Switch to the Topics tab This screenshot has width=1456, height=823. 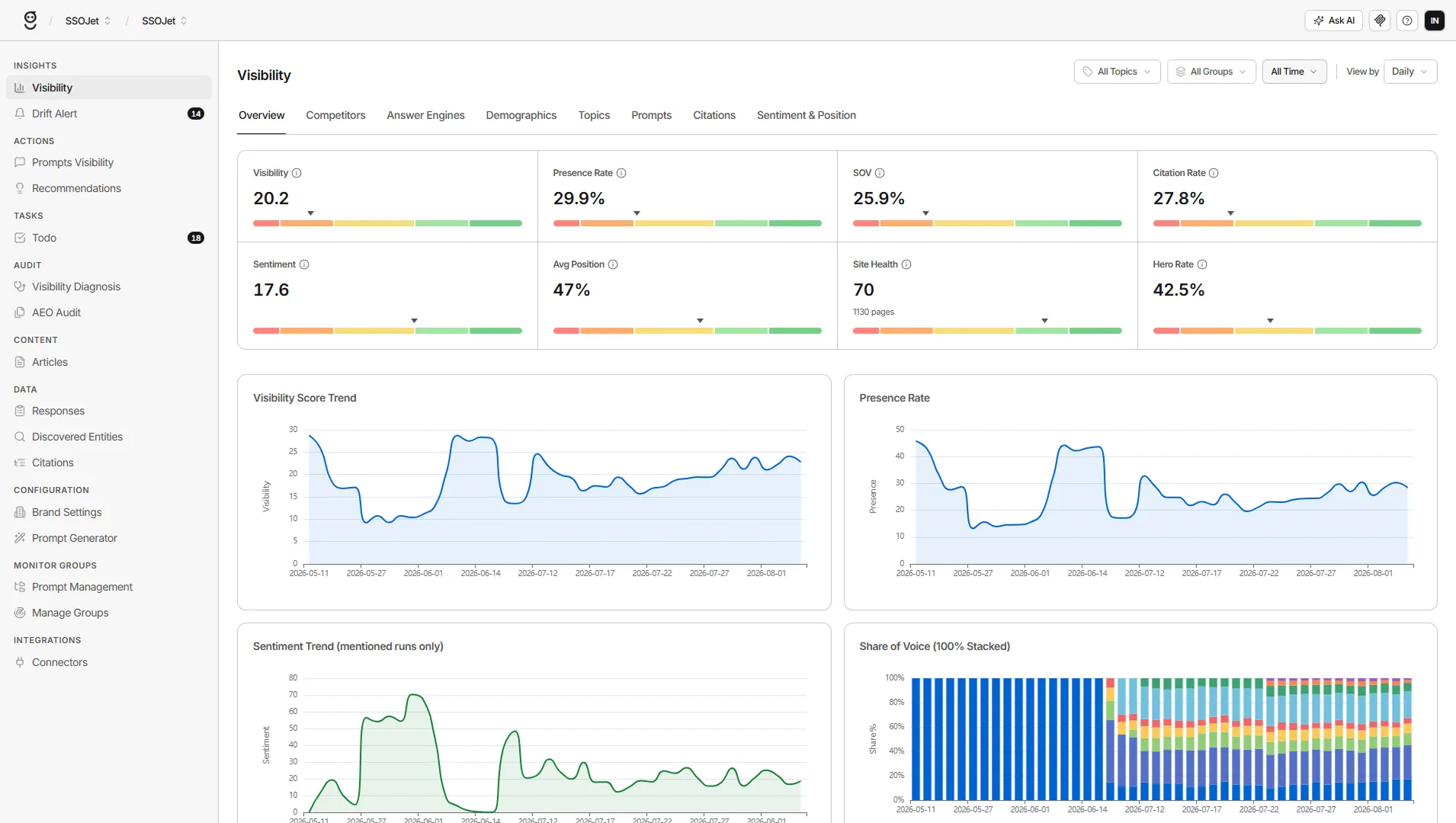(x=594, y=115)
